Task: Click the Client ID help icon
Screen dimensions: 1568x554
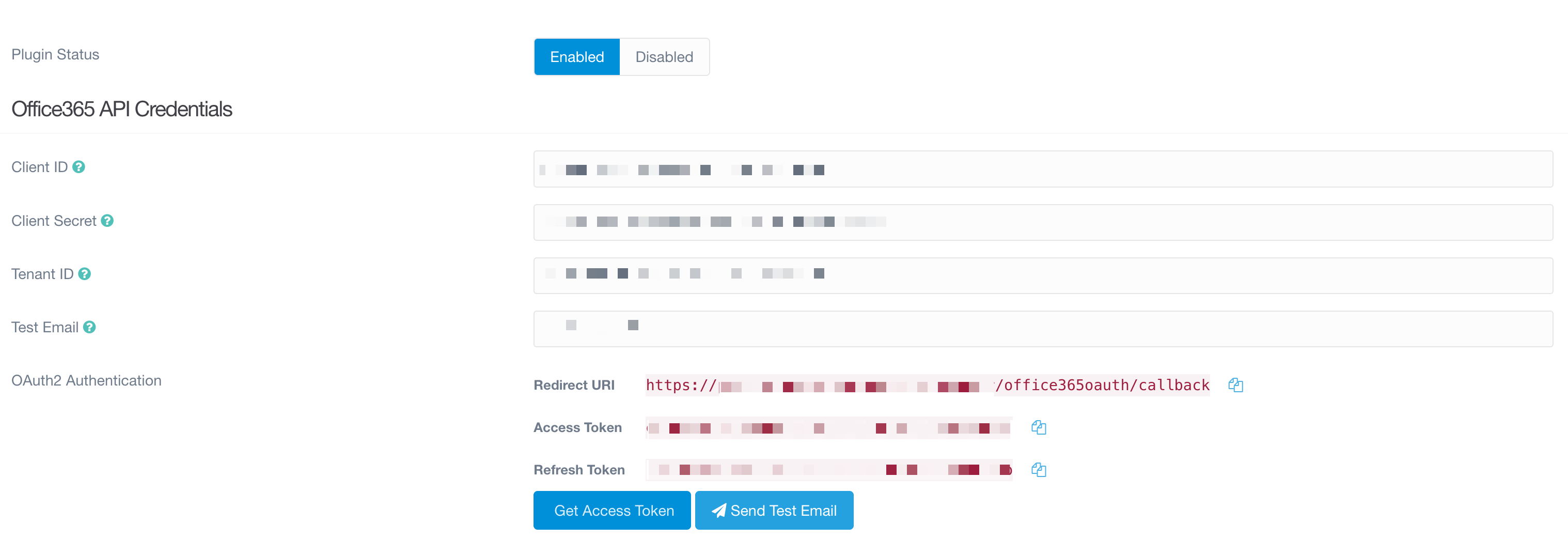Action: tap(79, 167)
